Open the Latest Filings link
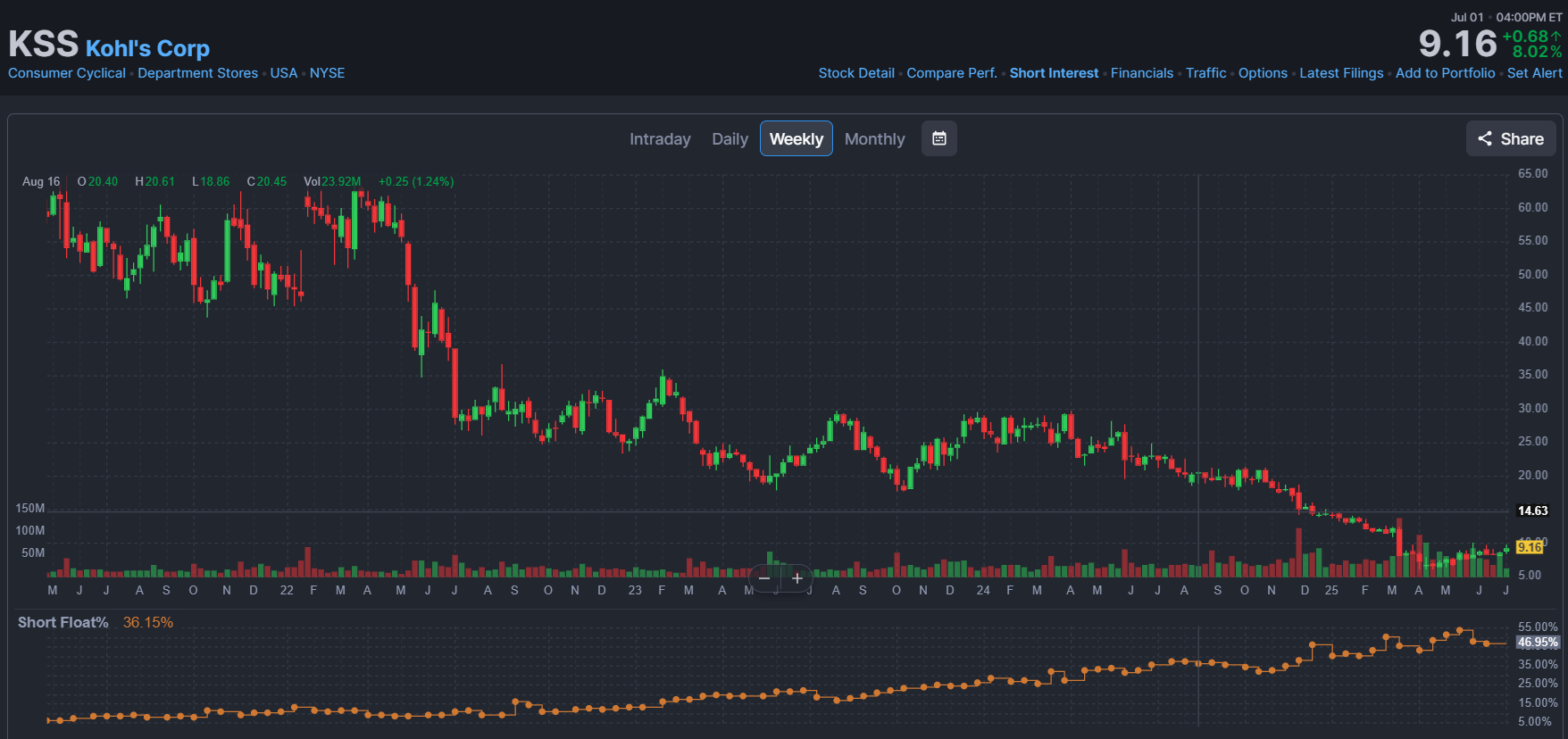Screen dimensions: 1568x739 click(1341, 73)
